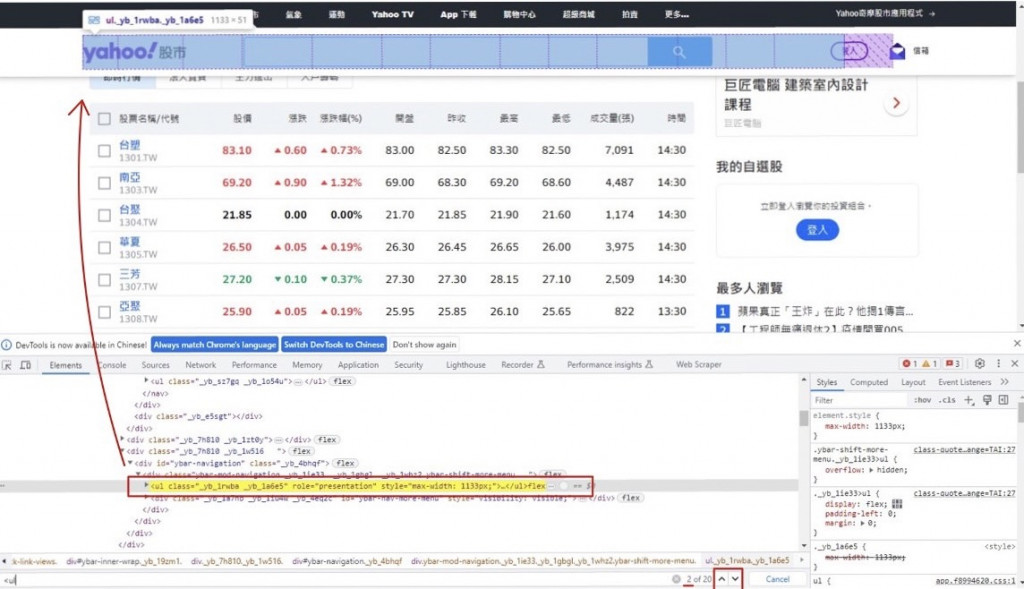Image resolution: width=1024 pixels, height=589 pixels.
Task: Click the search magnifier button on Yahoo bar
Action: coord(679,52)
